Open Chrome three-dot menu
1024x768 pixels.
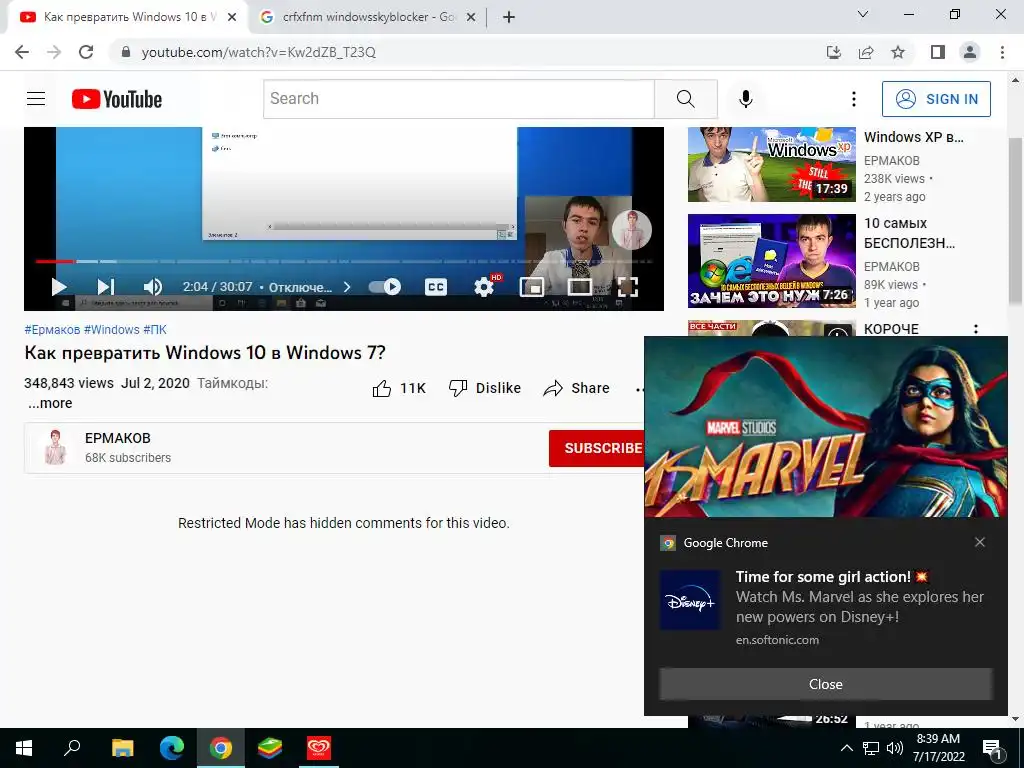(1002, 52)
